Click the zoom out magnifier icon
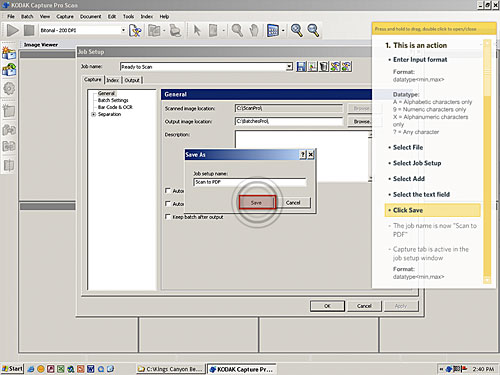The height and width of the screenshot is (375, 500). 313,30
